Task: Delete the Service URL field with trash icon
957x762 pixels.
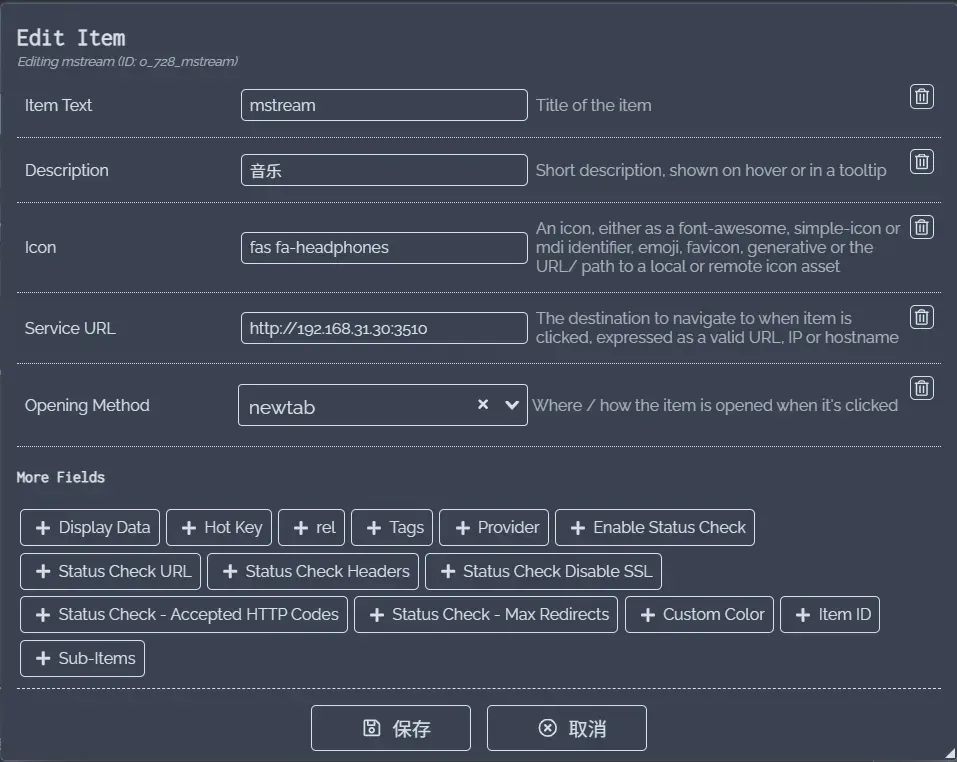Action: [x=921, y=317]
